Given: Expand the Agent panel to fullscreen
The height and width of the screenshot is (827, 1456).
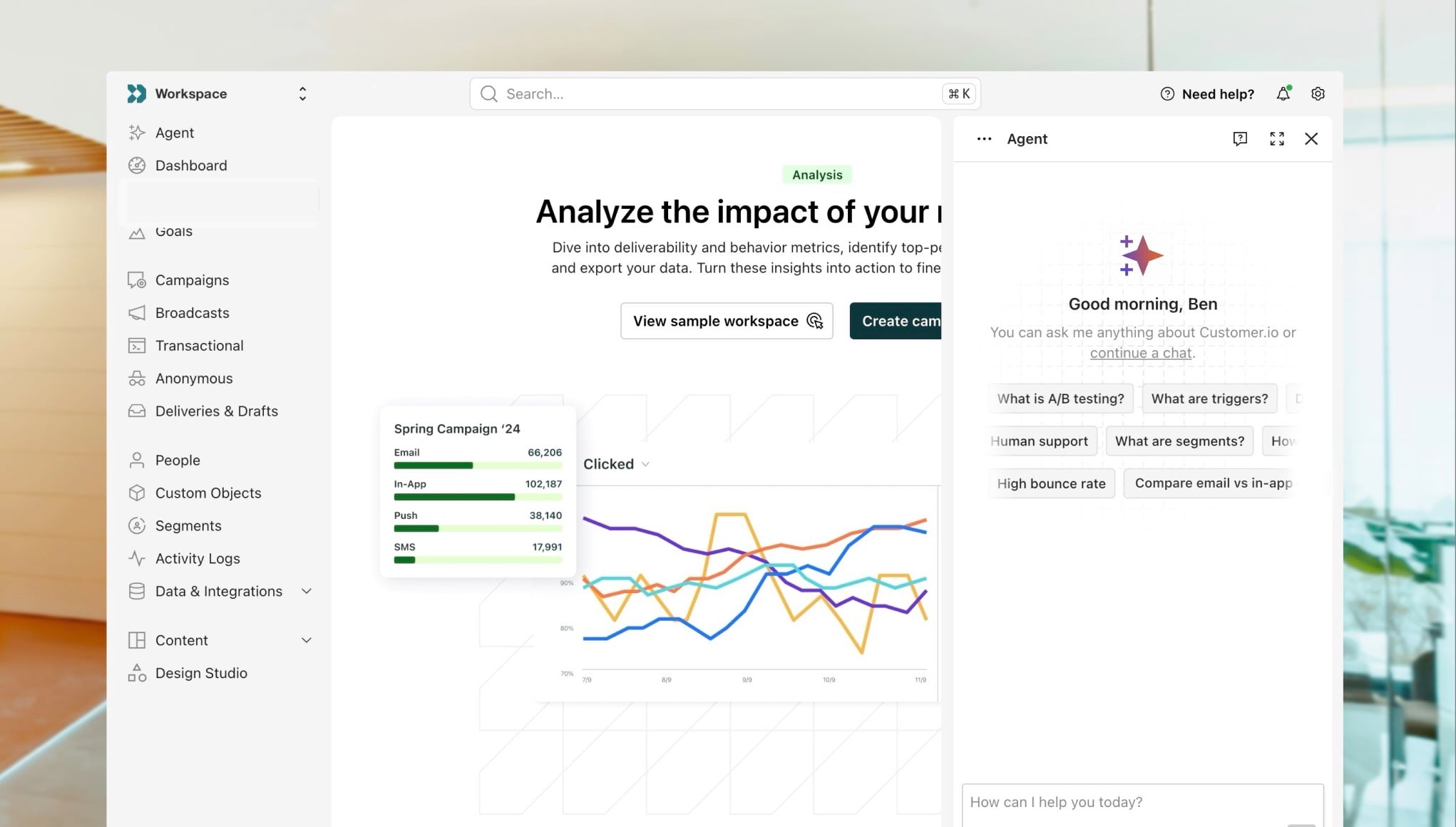Looking at the screenshot, I should point(1276,139).
